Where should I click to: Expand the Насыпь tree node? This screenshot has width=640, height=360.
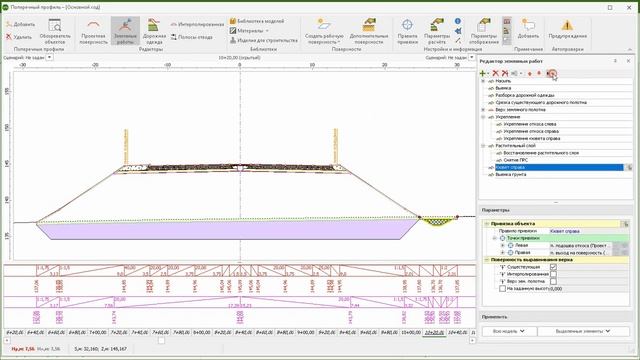click(x=483, y=81)
